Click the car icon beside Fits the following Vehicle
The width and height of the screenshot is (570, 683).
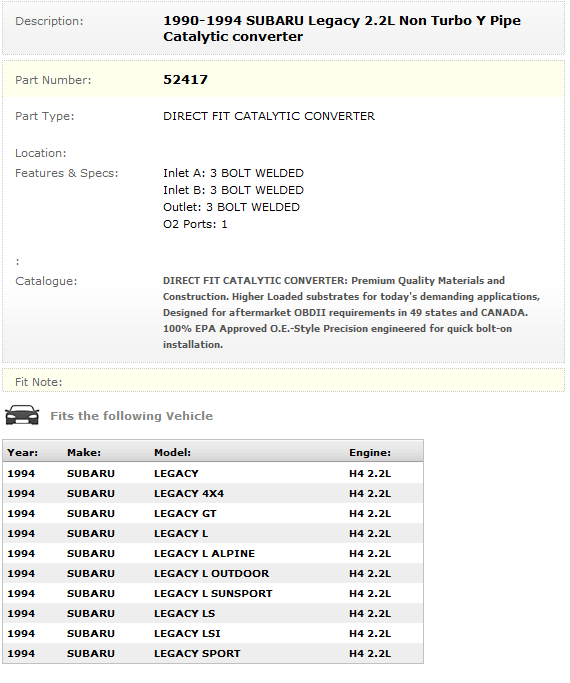[22, 415]
